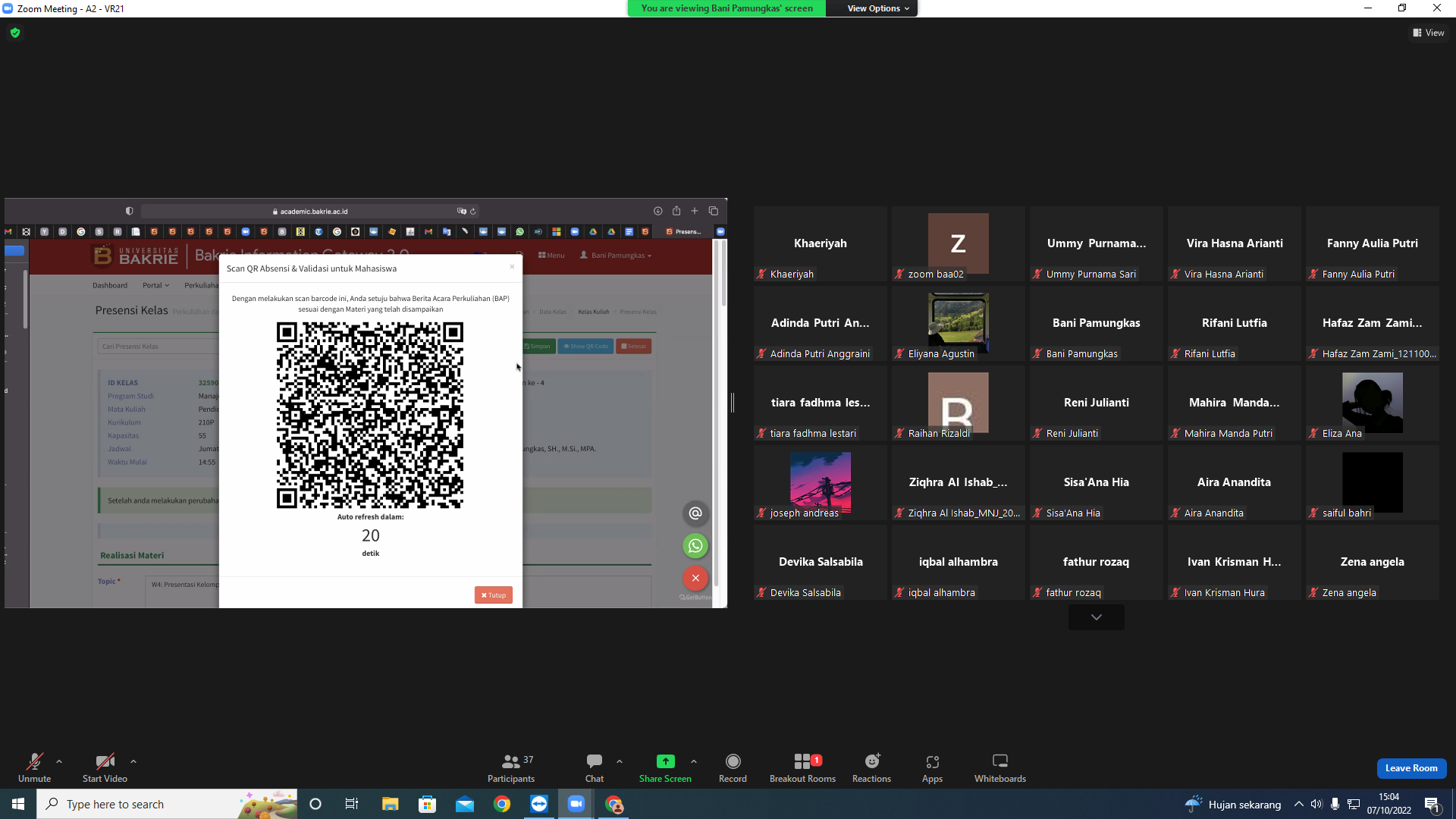Select Eliza Ana's participant tile
1456x819 pixels.
point(1373,403)
